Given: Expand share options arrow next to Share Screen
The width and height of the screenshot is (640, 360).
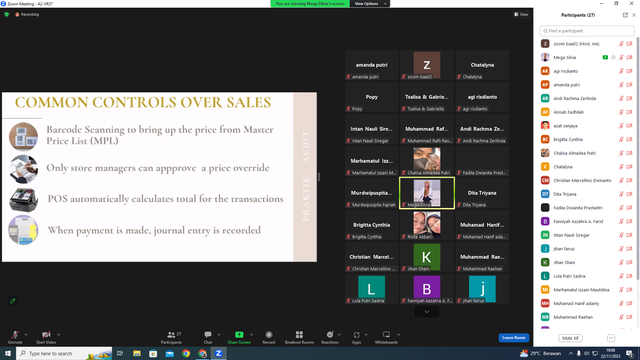Looking at the screenshot, I should click(251, 335).
